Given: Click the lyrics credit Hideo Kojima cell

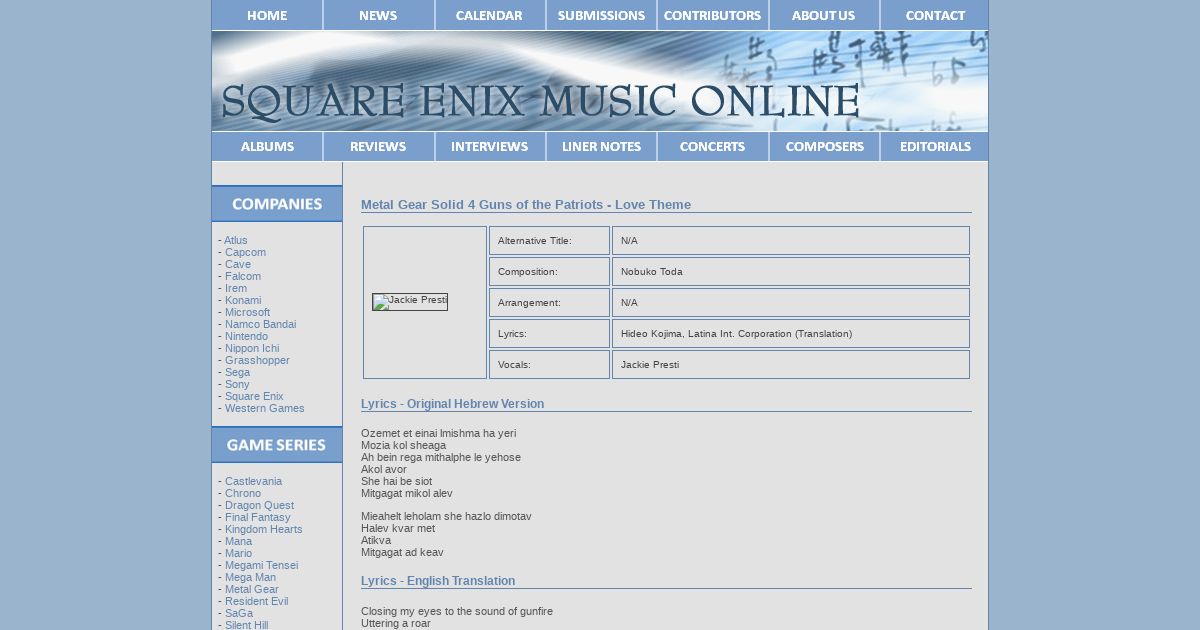Looking at the screenshot, I should [791, 333].
